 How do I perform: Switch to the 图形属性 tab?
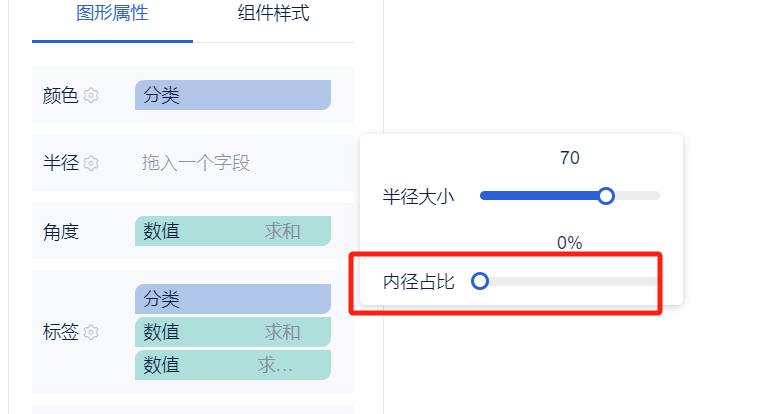point(112,13)
